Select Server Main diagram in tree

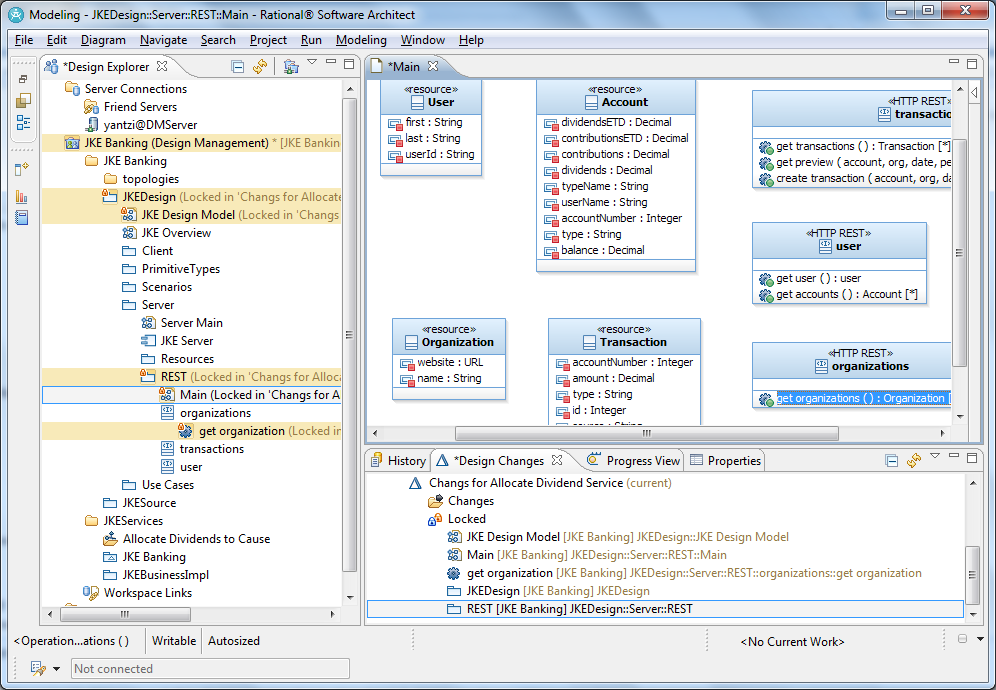[191, 323]
